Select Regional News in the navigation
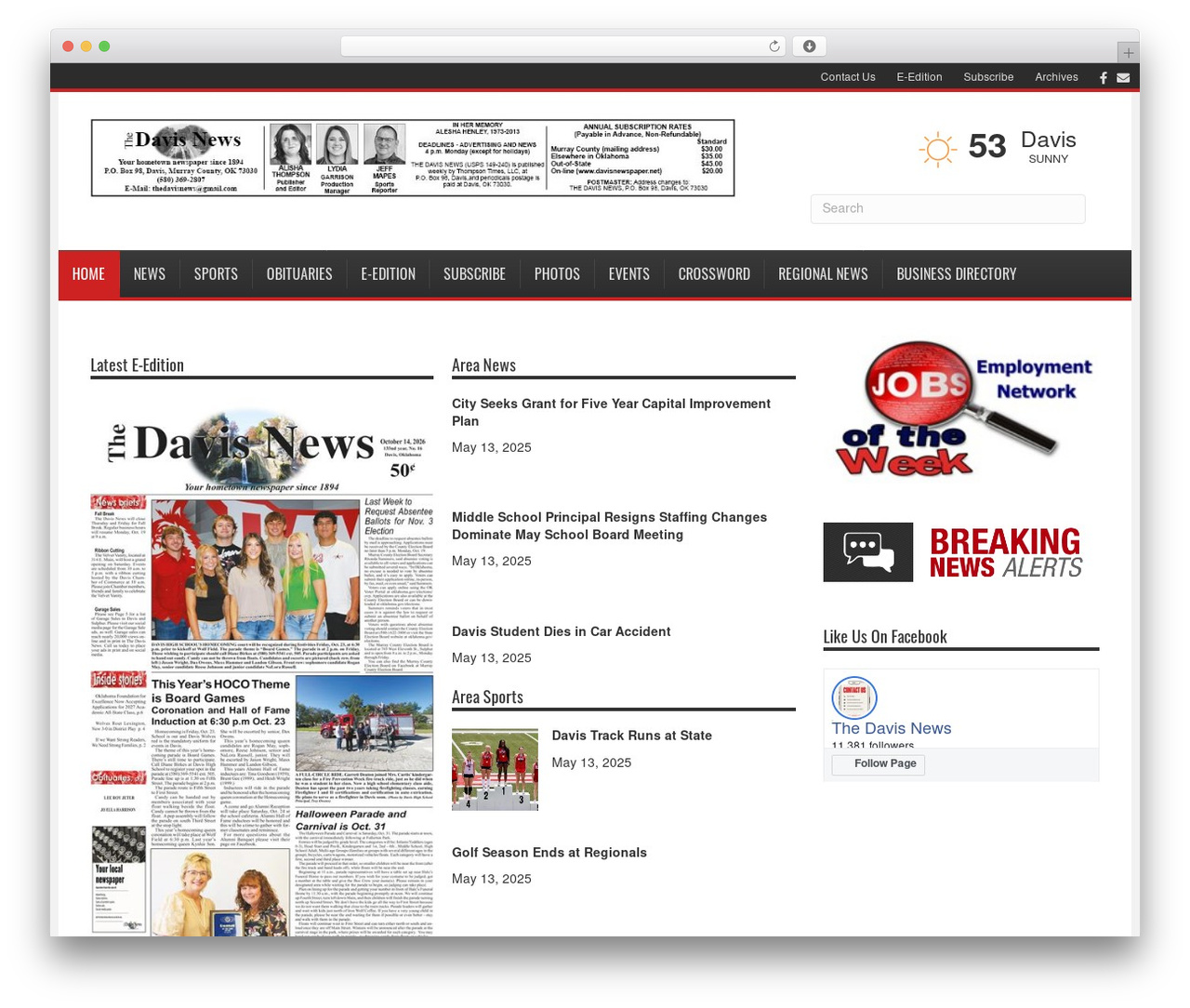 pos(823,274)
